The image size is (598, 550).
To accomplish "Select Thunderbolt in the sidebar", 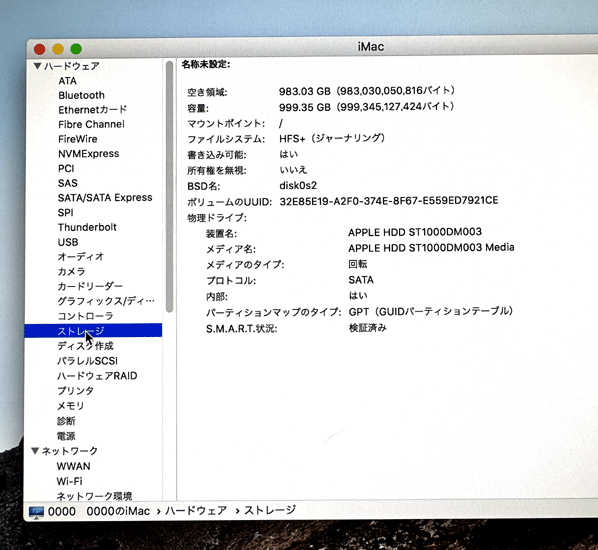I will tap(87, 227).
